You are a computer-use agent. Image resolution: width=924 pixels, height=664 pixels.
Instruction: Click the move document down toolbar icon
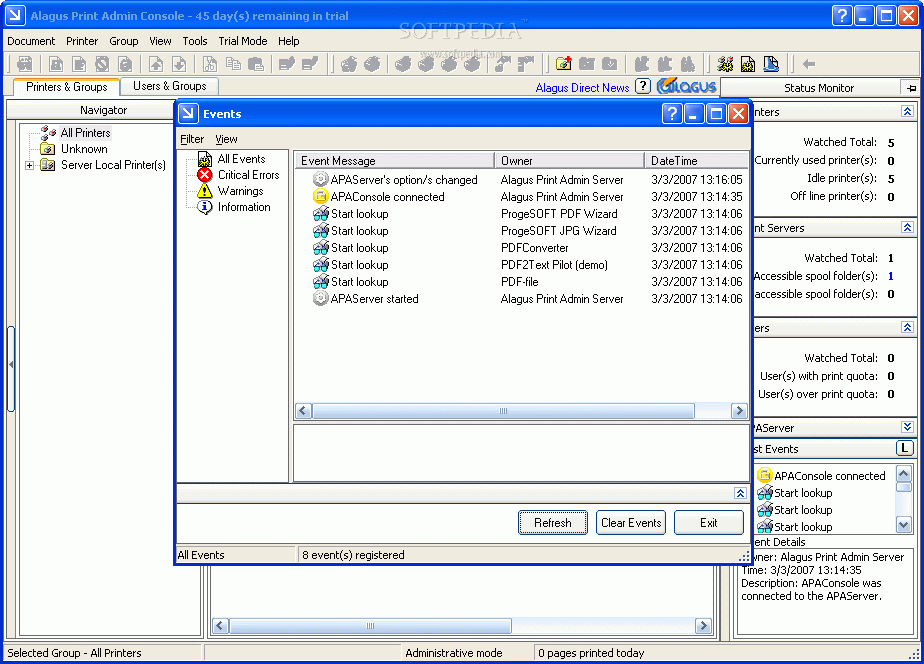179,64
